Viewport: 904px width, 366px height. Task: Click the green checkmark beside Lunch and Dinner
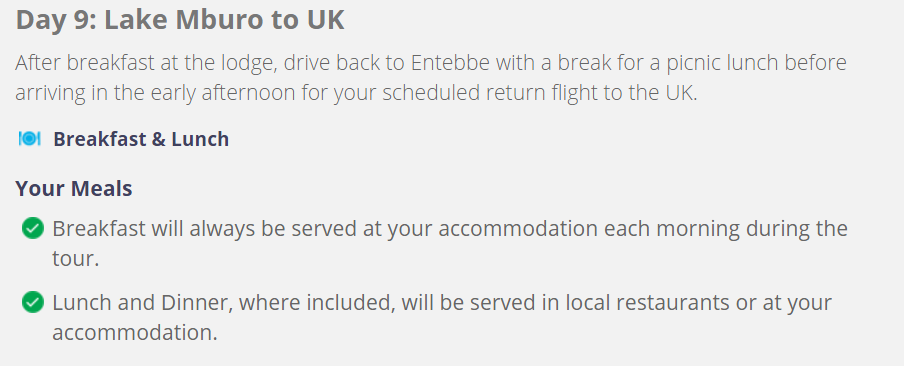click(33, 302)
